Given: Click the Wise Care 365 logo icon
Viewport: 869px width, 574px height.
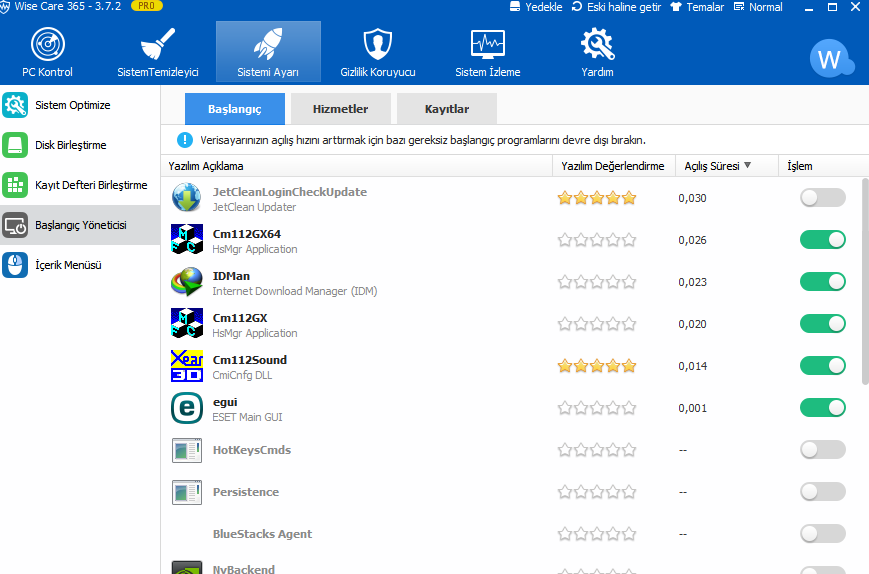Looking at the screenshot, I should (x=4, y=7).
